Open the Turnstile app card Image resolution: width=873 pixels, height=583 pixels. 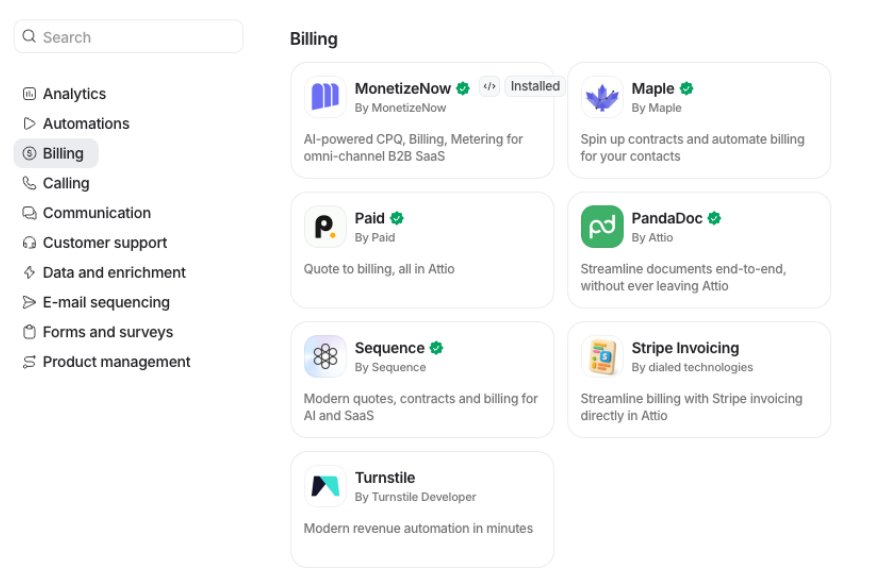(x=422, y=509)
